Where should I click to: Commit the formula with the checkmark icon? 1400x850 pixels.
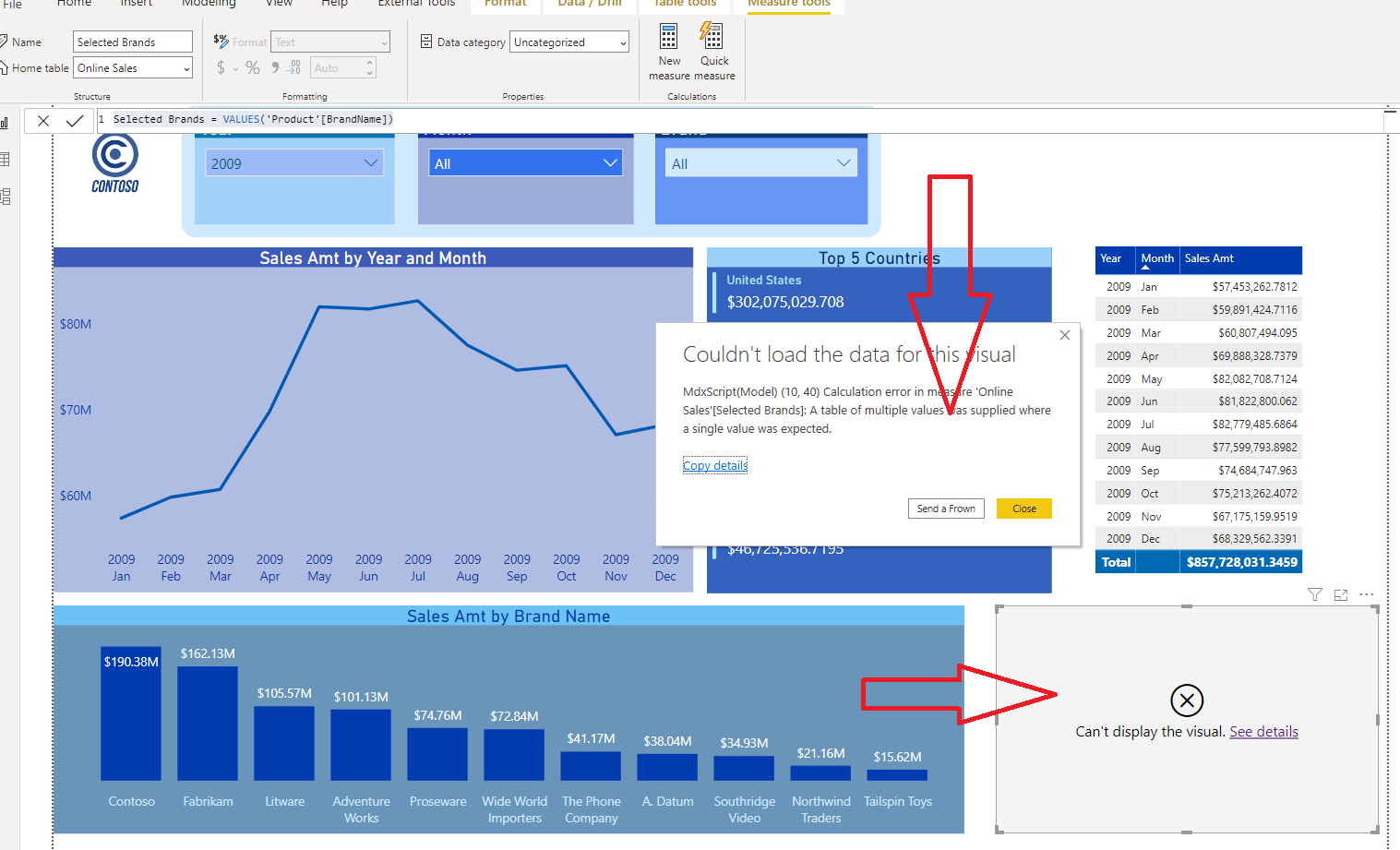75,120
